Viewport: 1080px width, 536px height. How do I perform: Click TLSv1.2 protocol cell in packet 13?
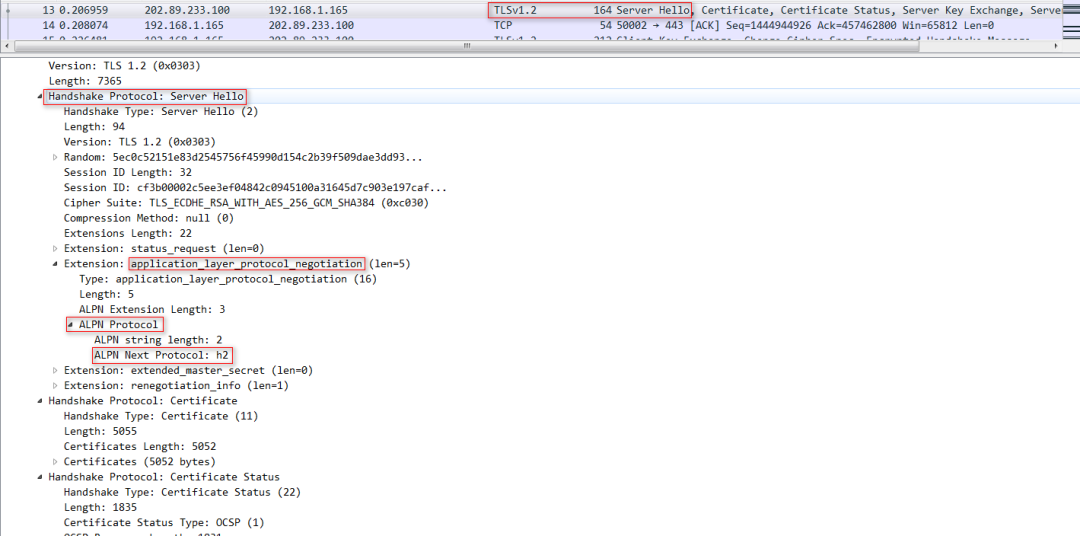515,10
